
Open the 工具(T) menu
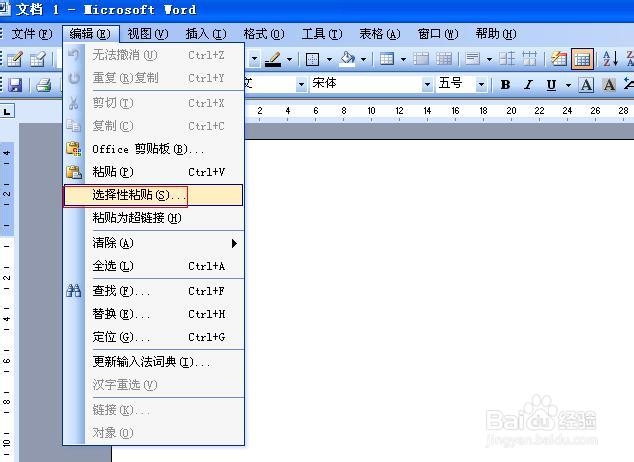(x=322, y=34)
